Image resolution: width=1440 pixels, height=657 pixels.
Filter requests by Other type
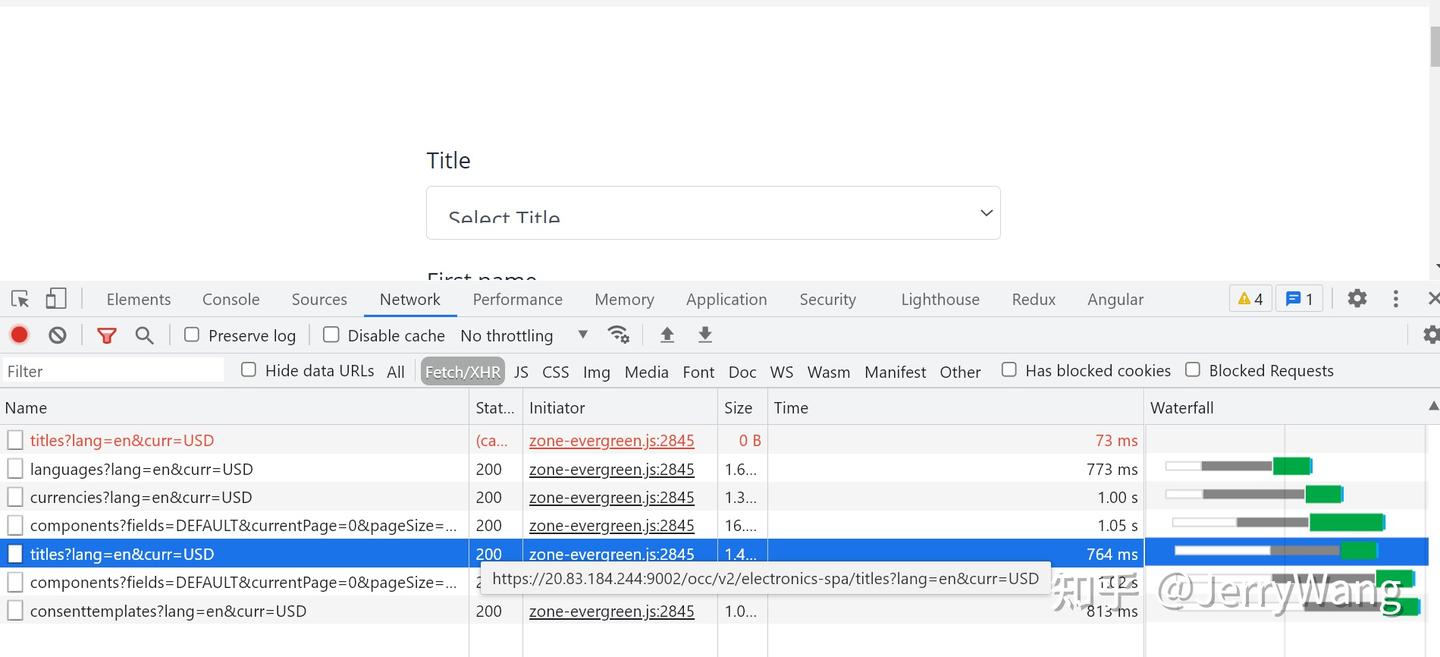click(x=960, y=371)
